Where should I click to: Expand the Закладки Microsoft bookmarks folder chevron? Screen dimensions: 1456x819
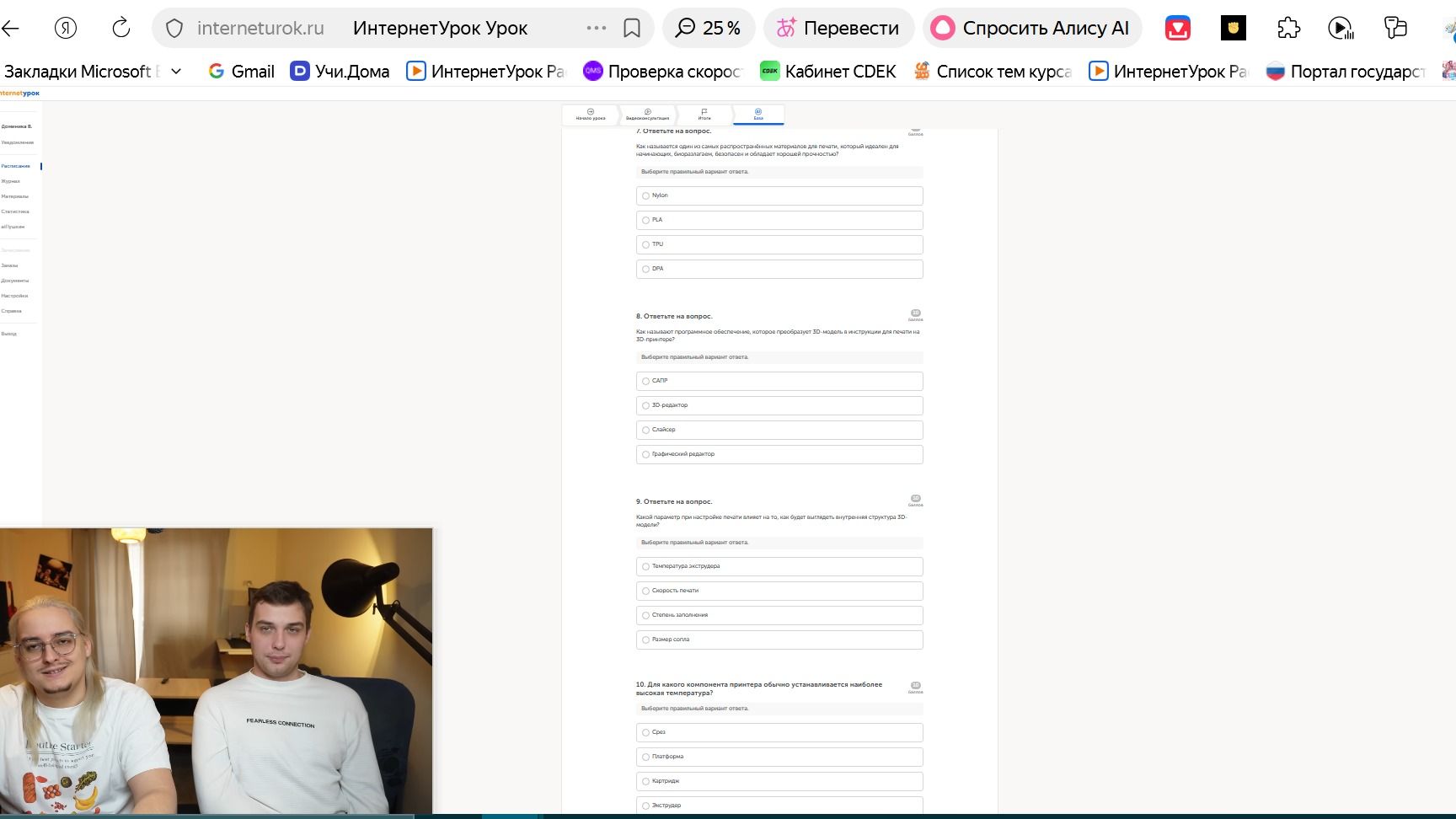pos(176,72)
